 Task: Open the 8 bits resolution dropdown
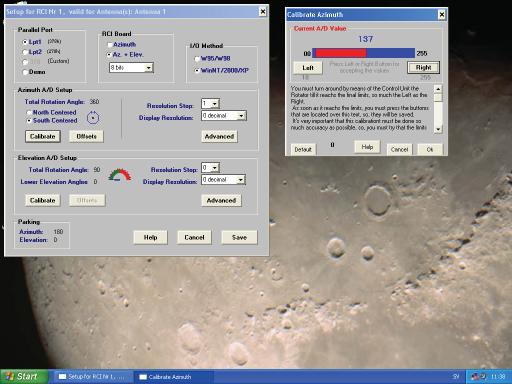[x=149, y=68]
